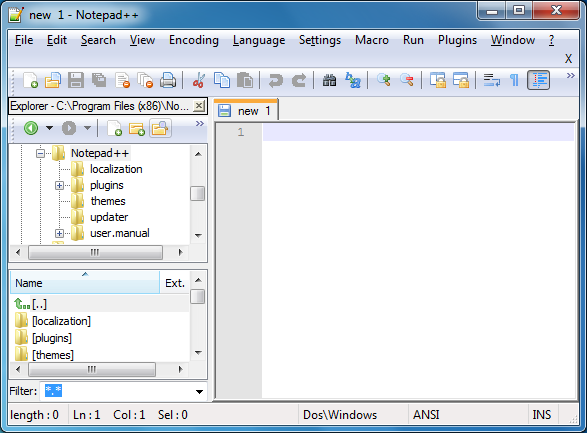The height and width of the screenshot is (433, 587).
Task: Zoom out with magnifier minus icon
Action: 407,80
